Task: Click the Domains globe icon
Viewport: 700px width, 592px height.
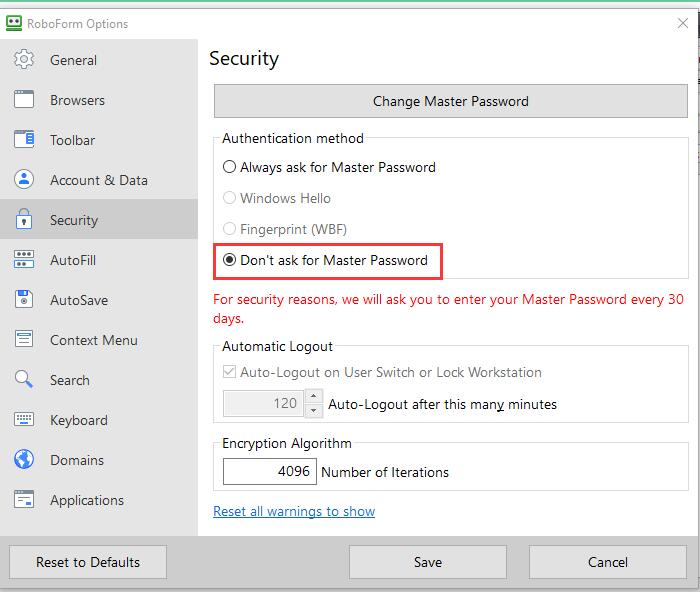Action: tap(25, 460)
